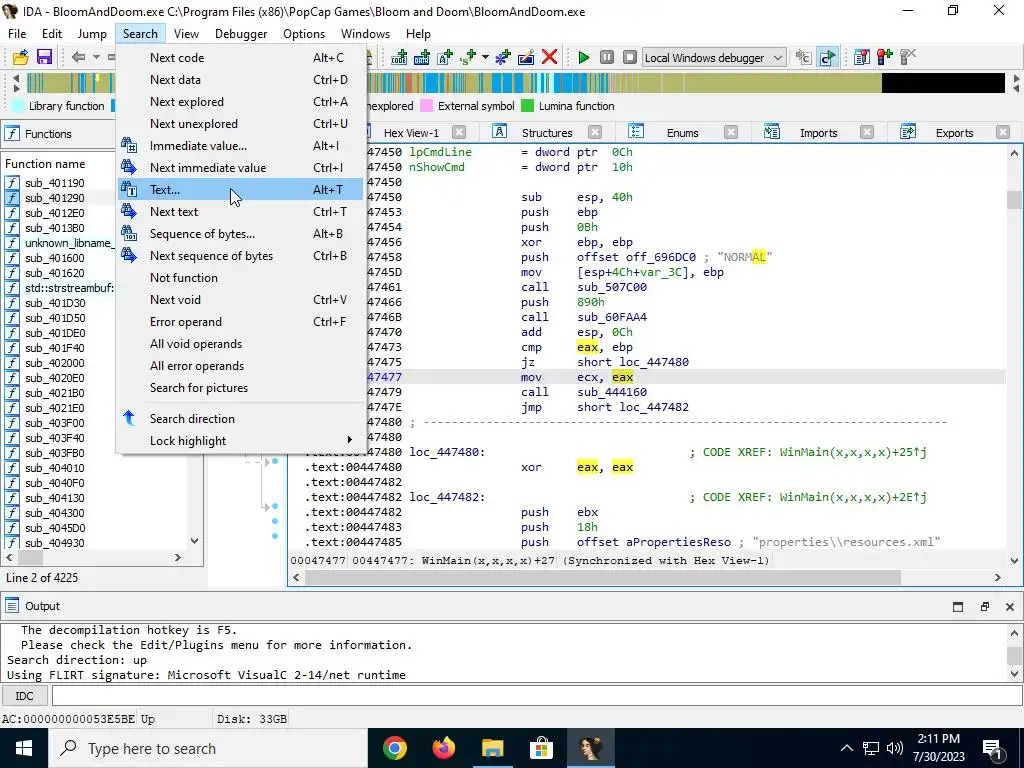This screenshot has width=1024, height=768.
Task: Open the Debugger menu
Action: pos(241,34)
